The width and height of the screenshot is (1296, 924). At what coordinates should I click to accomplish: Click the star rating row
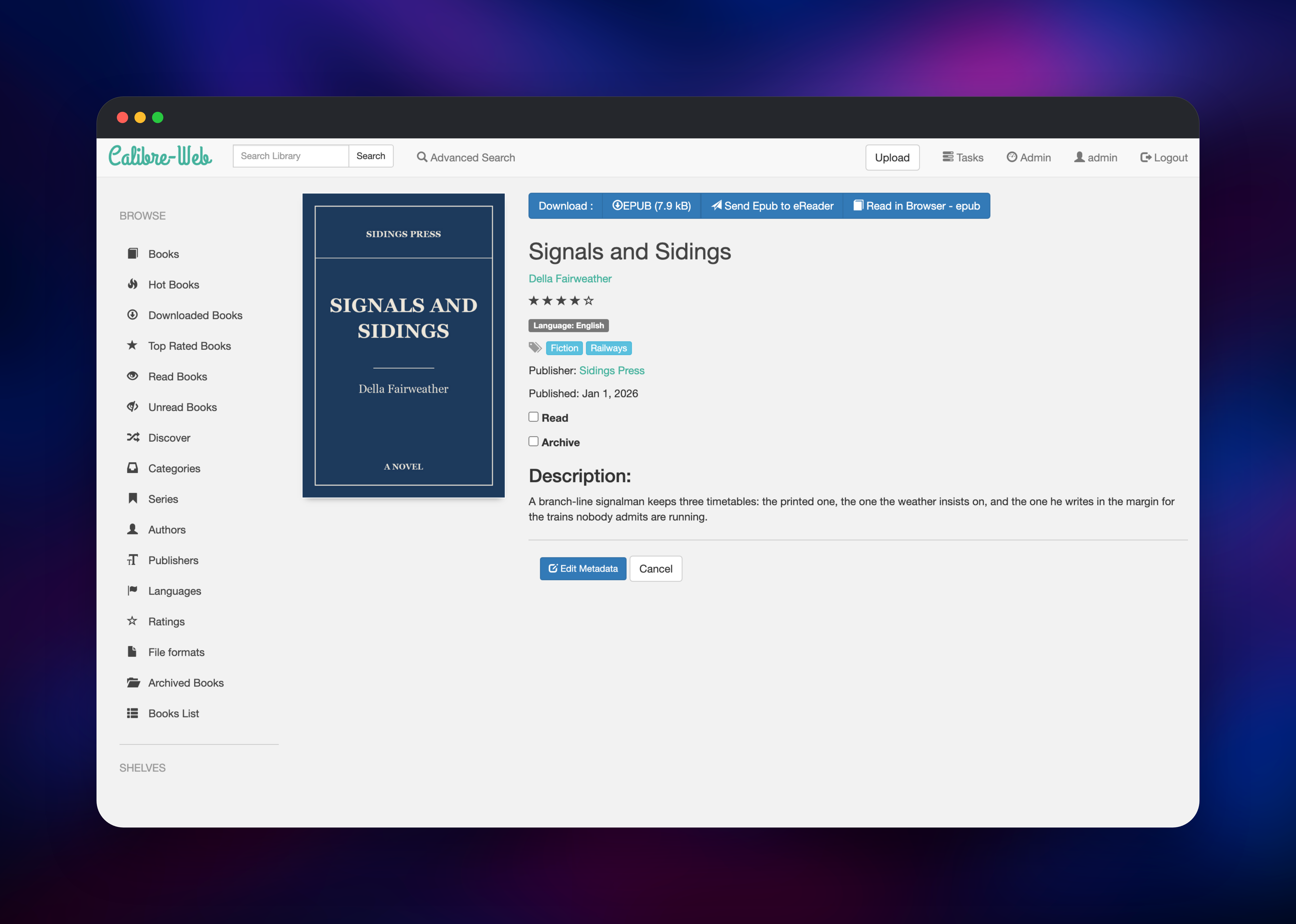click(x=561, y=300)
